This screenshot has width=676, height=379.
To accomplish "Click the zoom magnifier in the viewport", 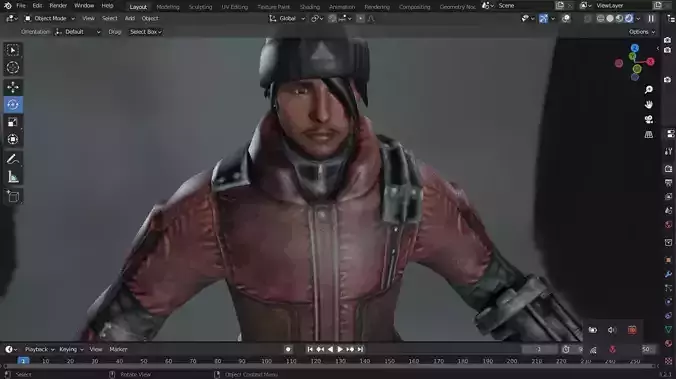I will (x=648, y=89).
